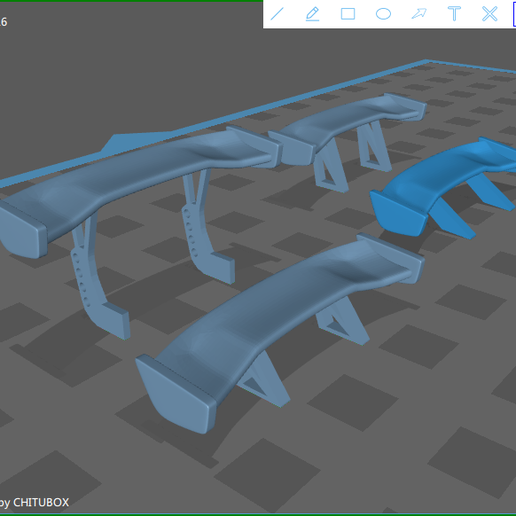Click the right strut of the large spoiler
Screen dimensions: 516x516
207,227
